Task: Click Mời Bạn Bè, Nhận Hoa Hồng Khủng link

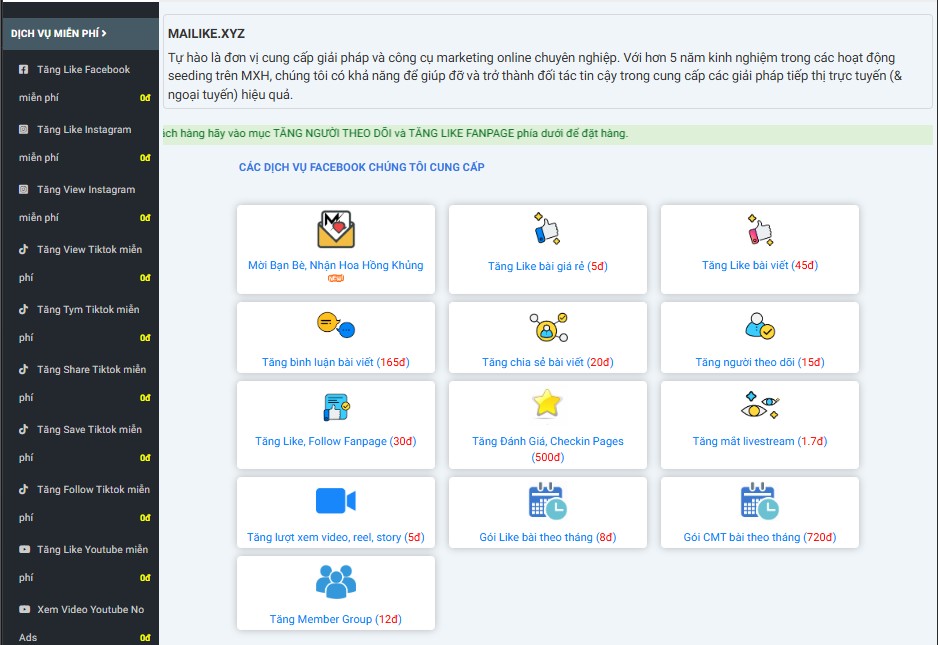Action: 336,265
